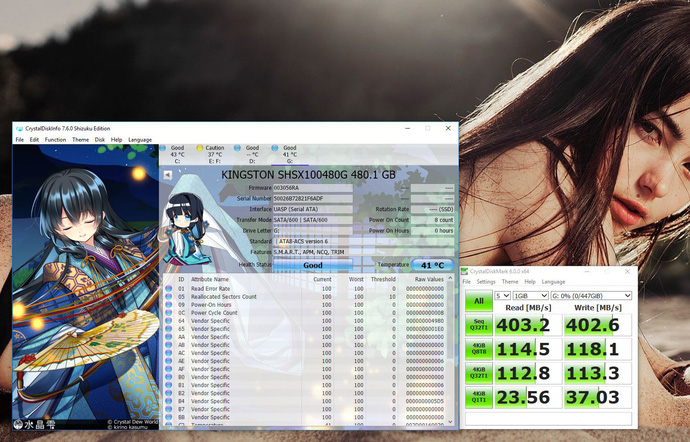
Task: Open Theme menu in CrystalDiskMark
Action: coord(510,282)
